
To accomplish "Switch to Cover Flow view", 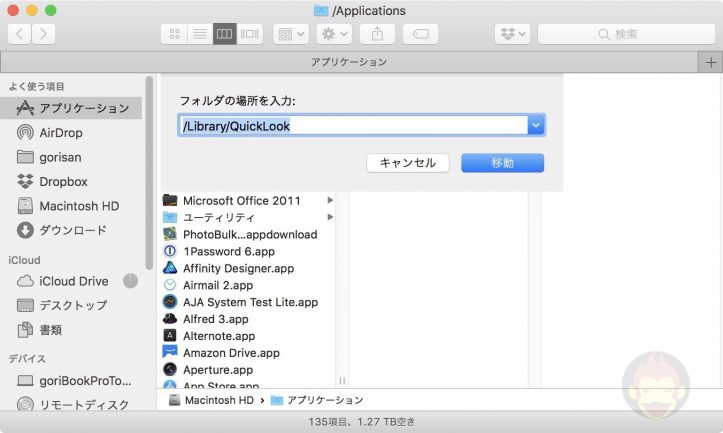I will (x=249, y=34).
